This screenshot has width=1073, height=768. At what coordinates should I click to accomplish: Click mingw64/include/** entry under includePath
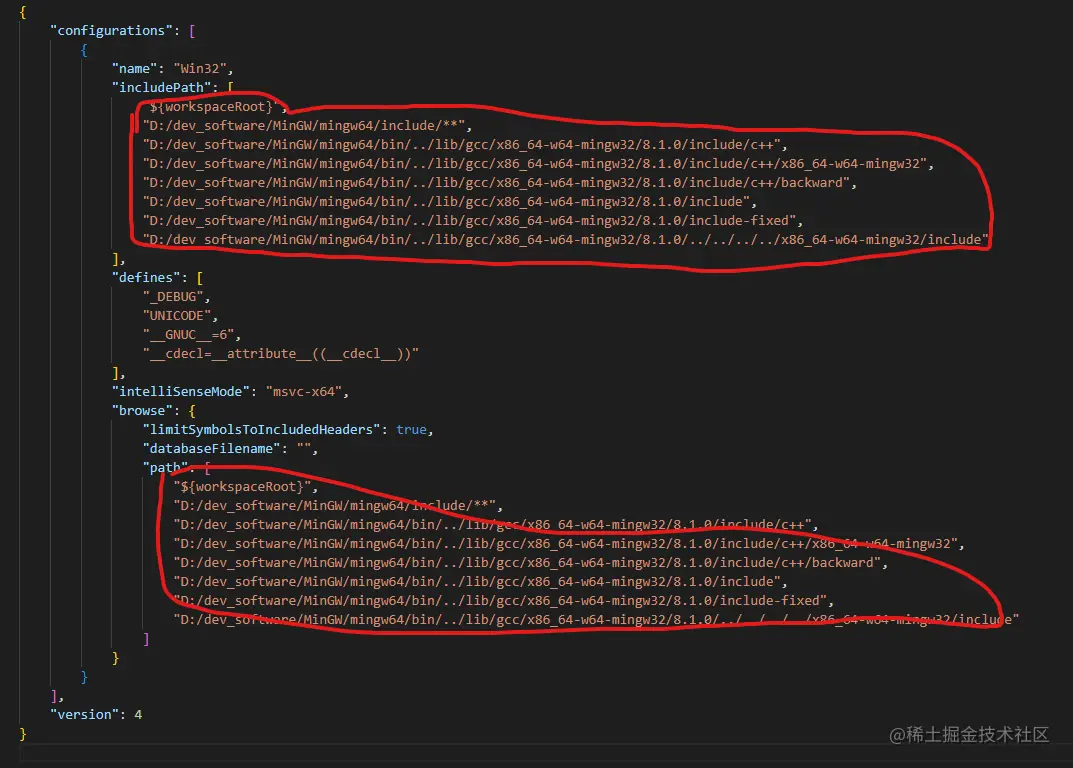point(304,126)
